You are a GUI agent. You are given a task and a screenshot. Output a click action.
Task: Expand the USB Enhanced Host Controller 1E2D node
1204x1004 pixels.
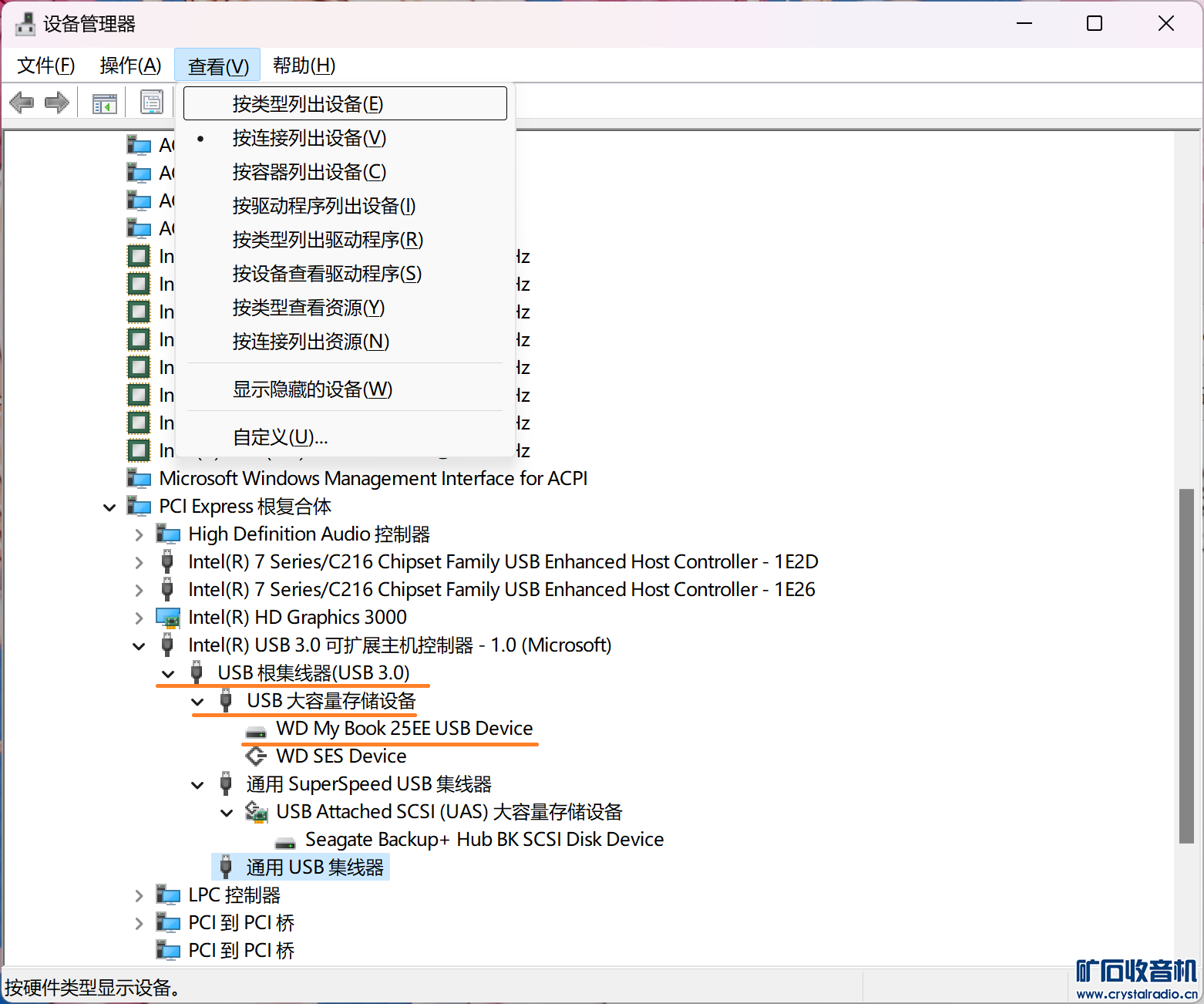[139, 562]
